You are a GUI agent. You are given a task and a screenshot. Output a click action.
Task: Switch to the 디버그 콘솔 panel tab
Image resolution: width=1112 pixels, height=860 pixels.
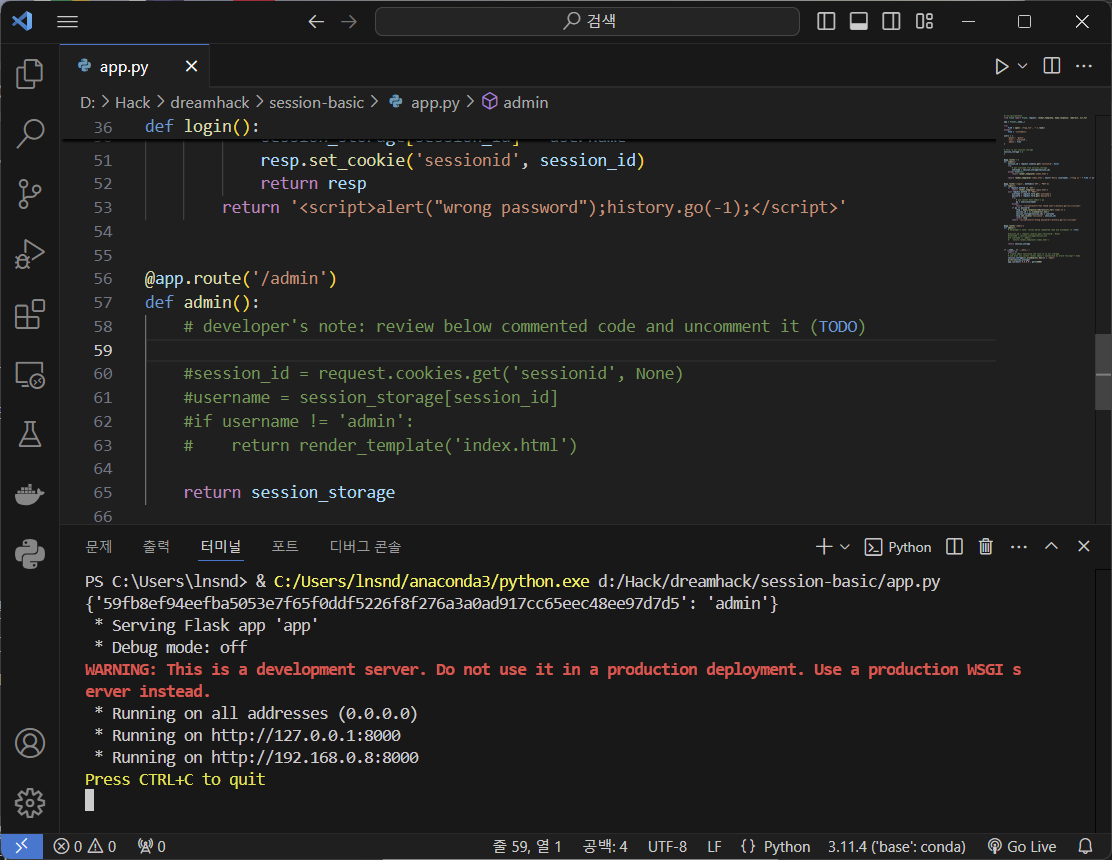point(365,547)
